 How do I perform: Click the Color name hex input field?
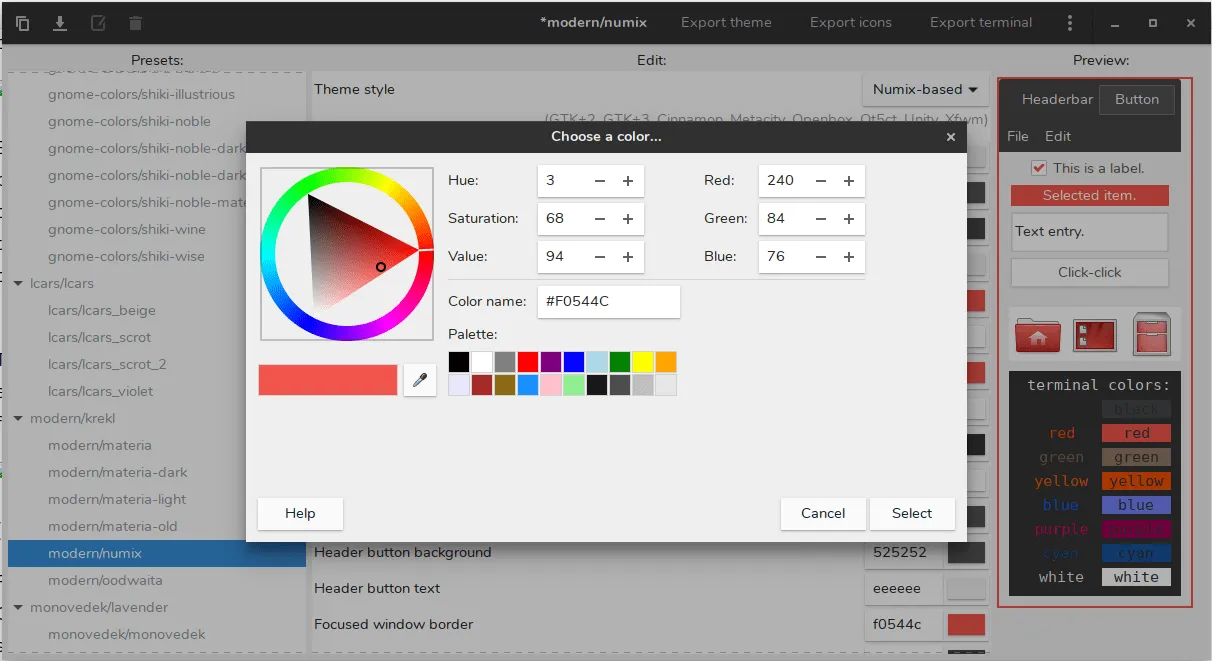pos(608,301)
